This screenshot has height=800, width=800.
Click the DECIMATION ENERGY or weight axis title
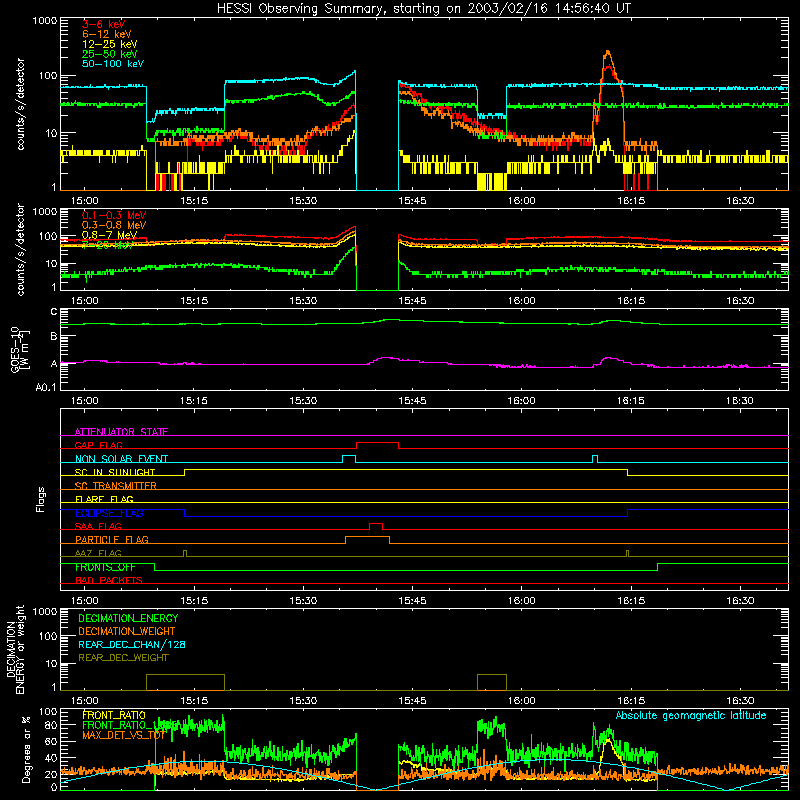pyautogui.click(x=15, y=649)
